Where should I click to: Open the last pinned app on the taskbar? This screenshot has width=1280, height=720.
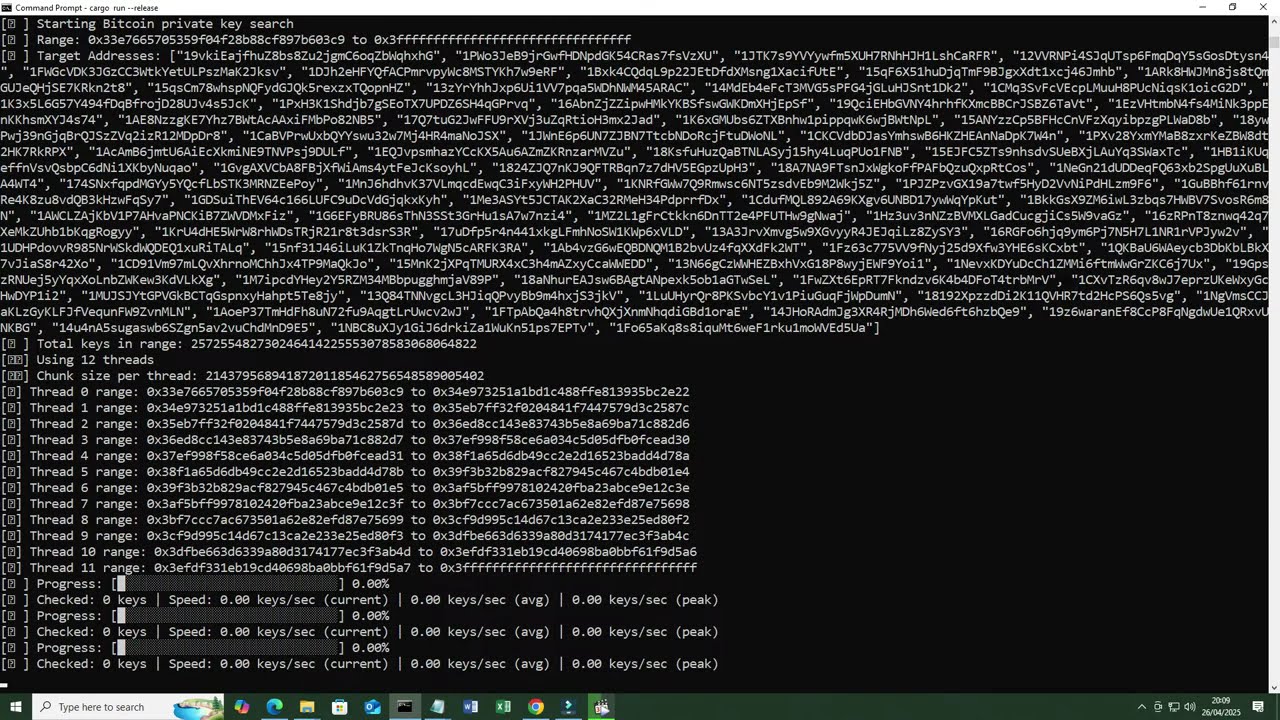click(601, 707)
